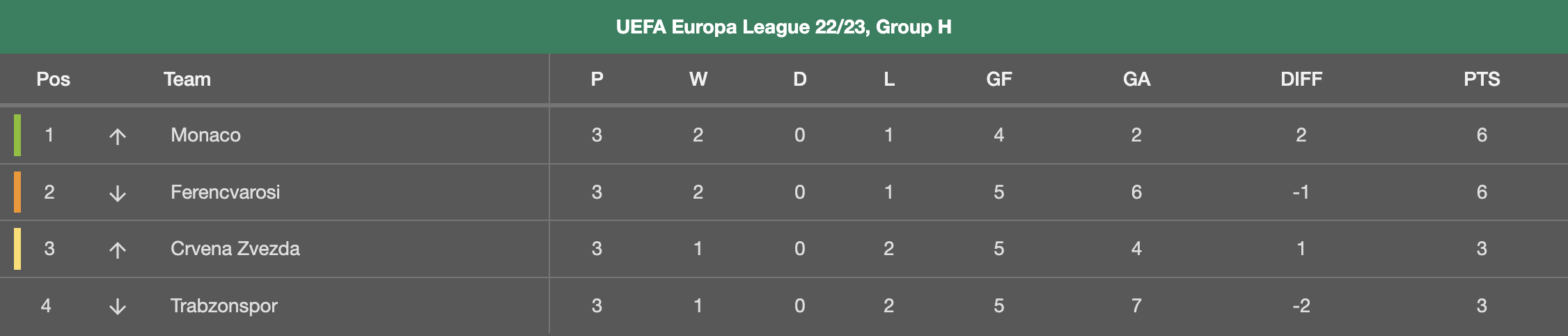
Task: Click the Pos column header
Action: [53, 79]
